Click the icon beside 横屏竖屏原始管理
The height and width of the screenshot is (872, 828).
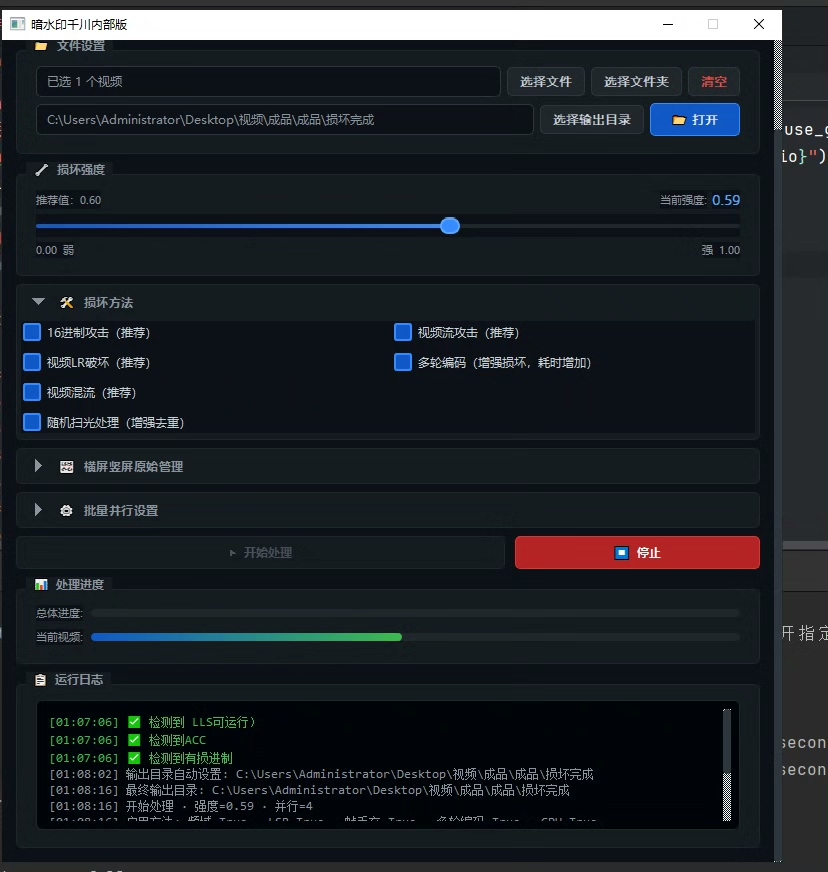(x=67, y=467)
